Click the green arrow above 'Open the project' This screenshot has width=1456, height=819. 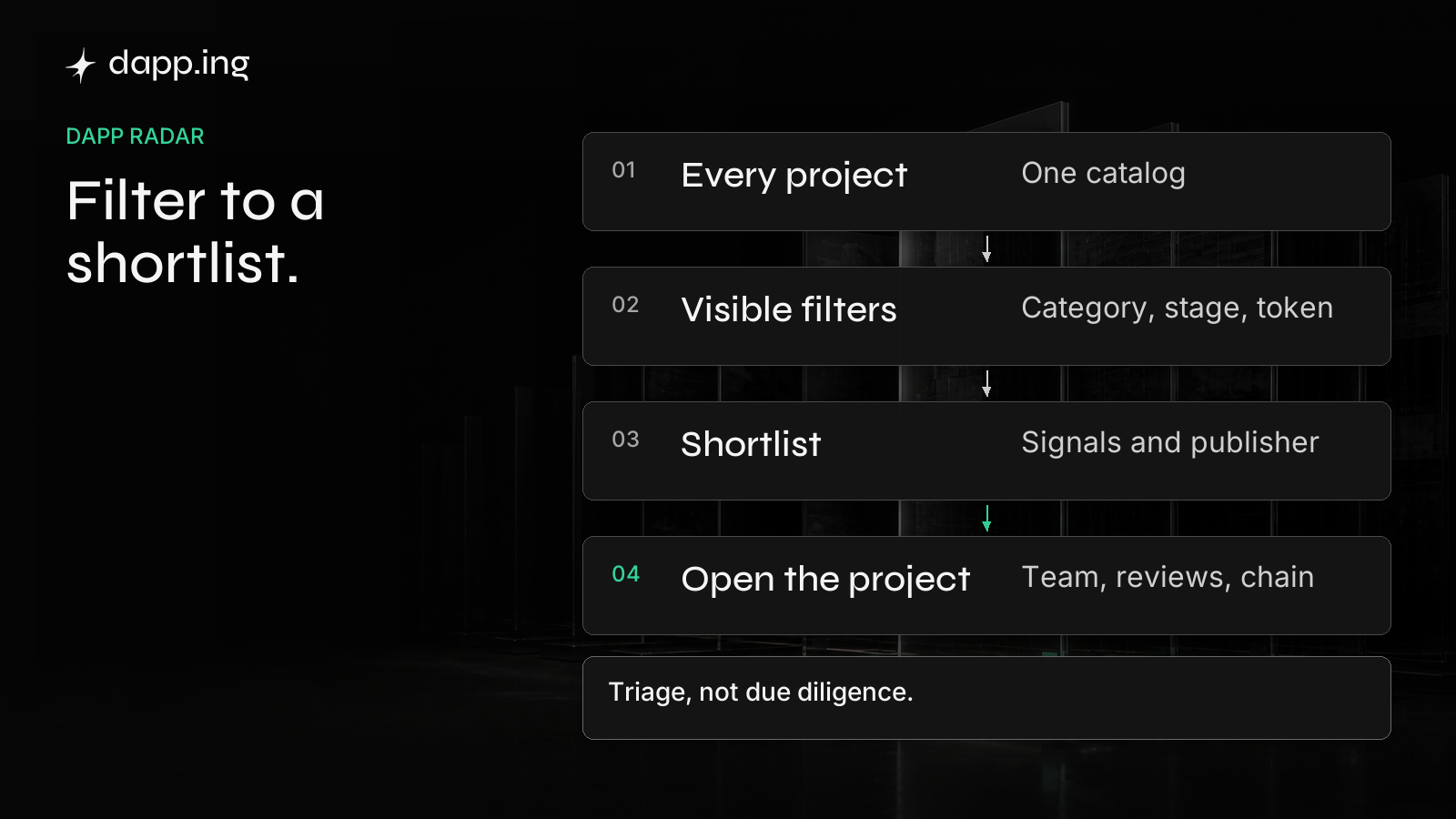[x=986, y=519]
